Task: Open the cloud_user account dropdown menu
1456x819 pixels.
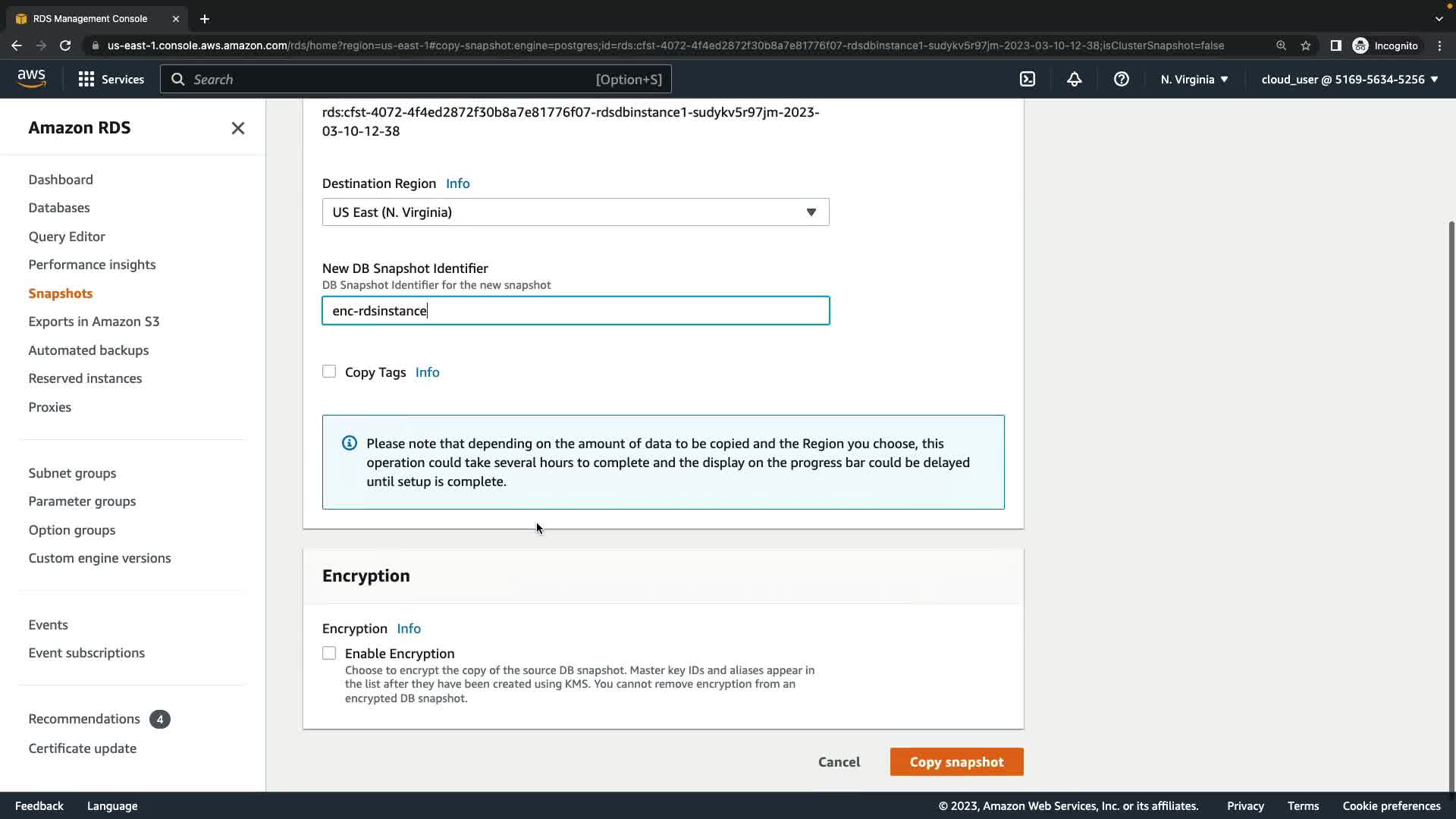Action: [1349, 79]
